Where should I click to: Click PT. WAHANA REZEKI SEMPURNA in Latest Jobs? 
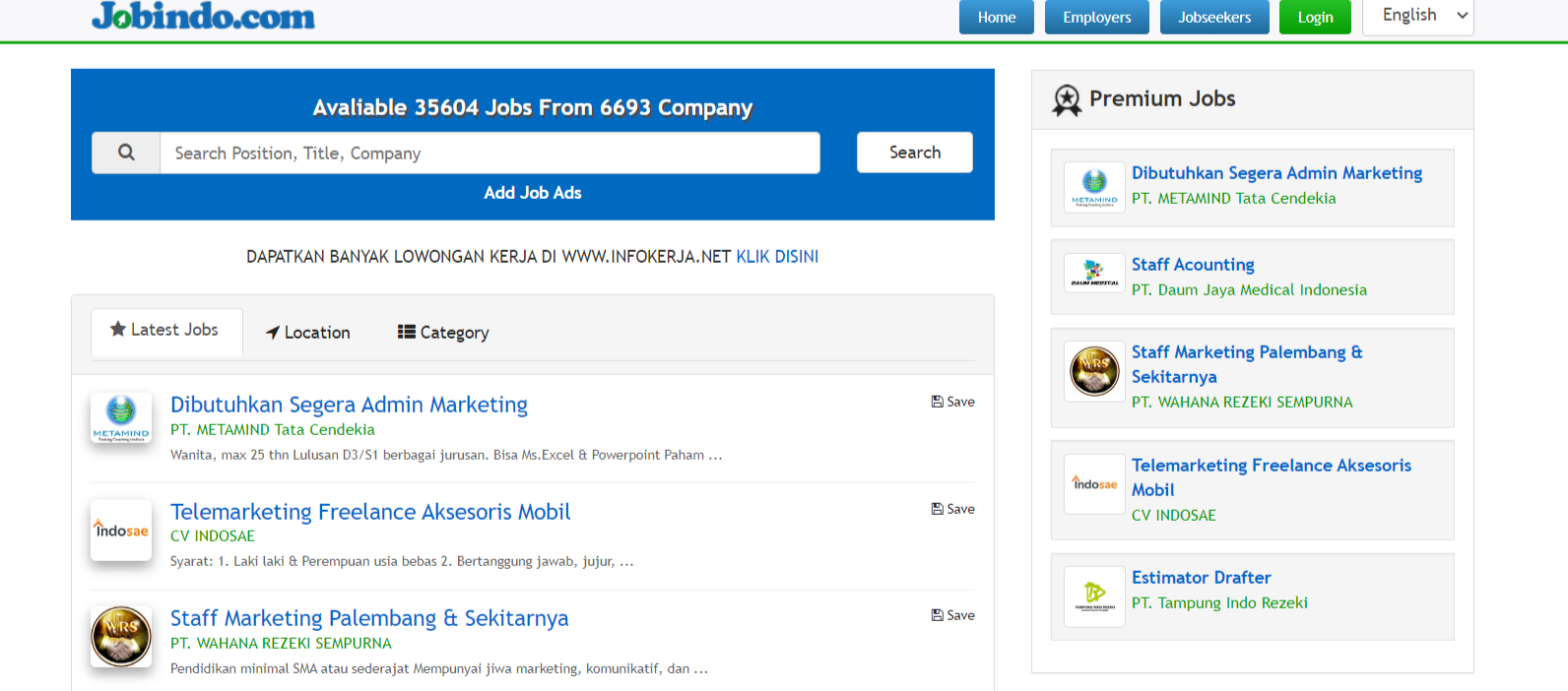[281, 644]
